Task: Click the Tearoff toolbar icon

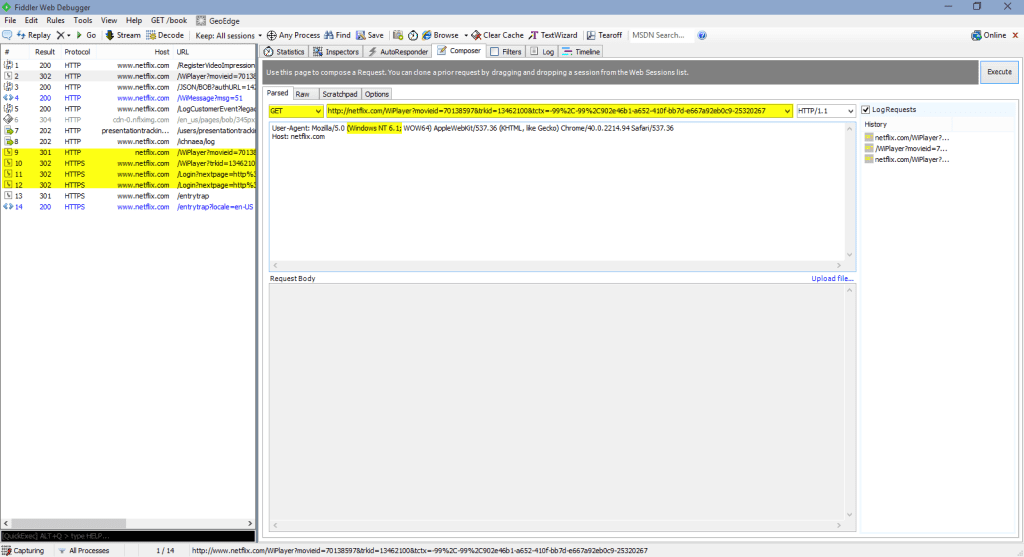Action: pos(591,35)
